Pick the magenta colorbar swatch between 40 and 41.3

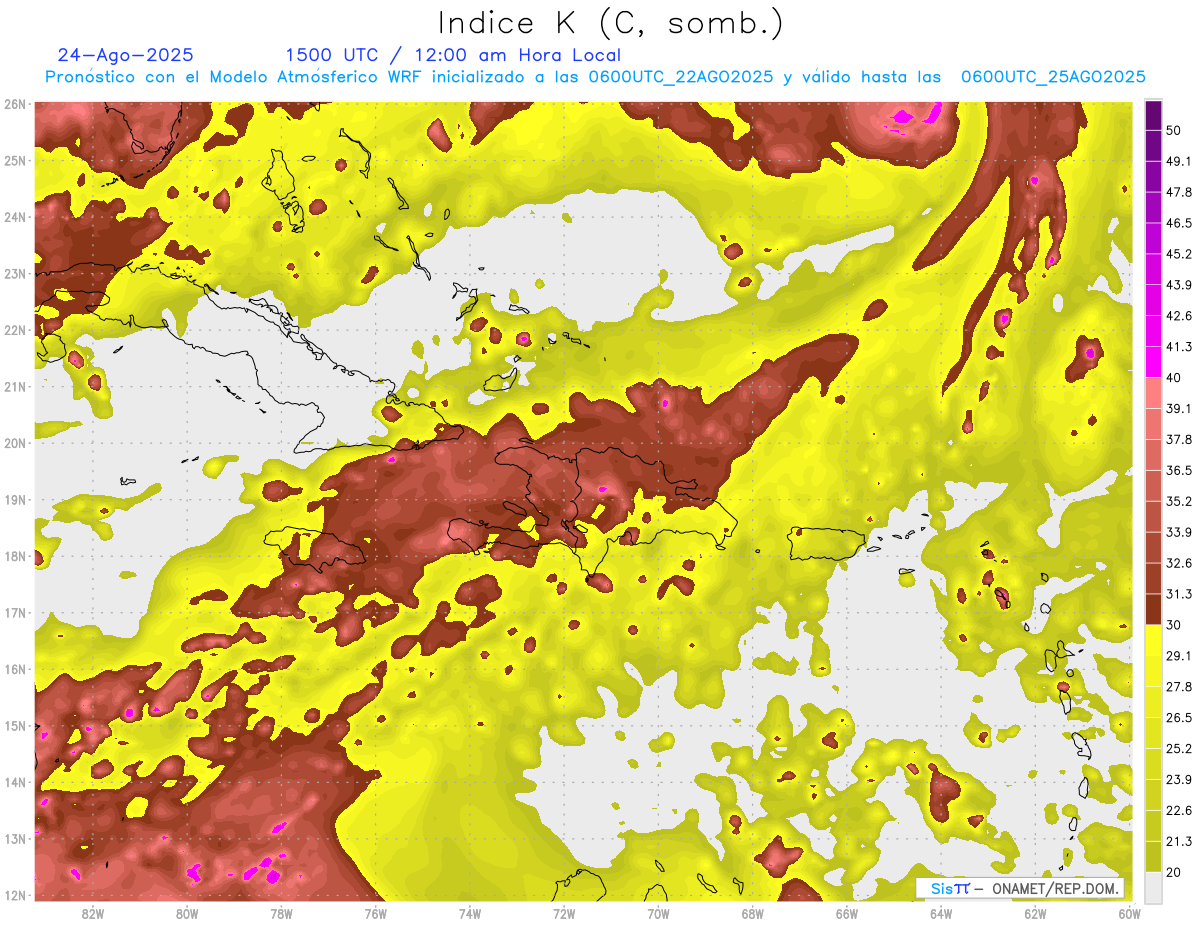tap(1153, 362)
